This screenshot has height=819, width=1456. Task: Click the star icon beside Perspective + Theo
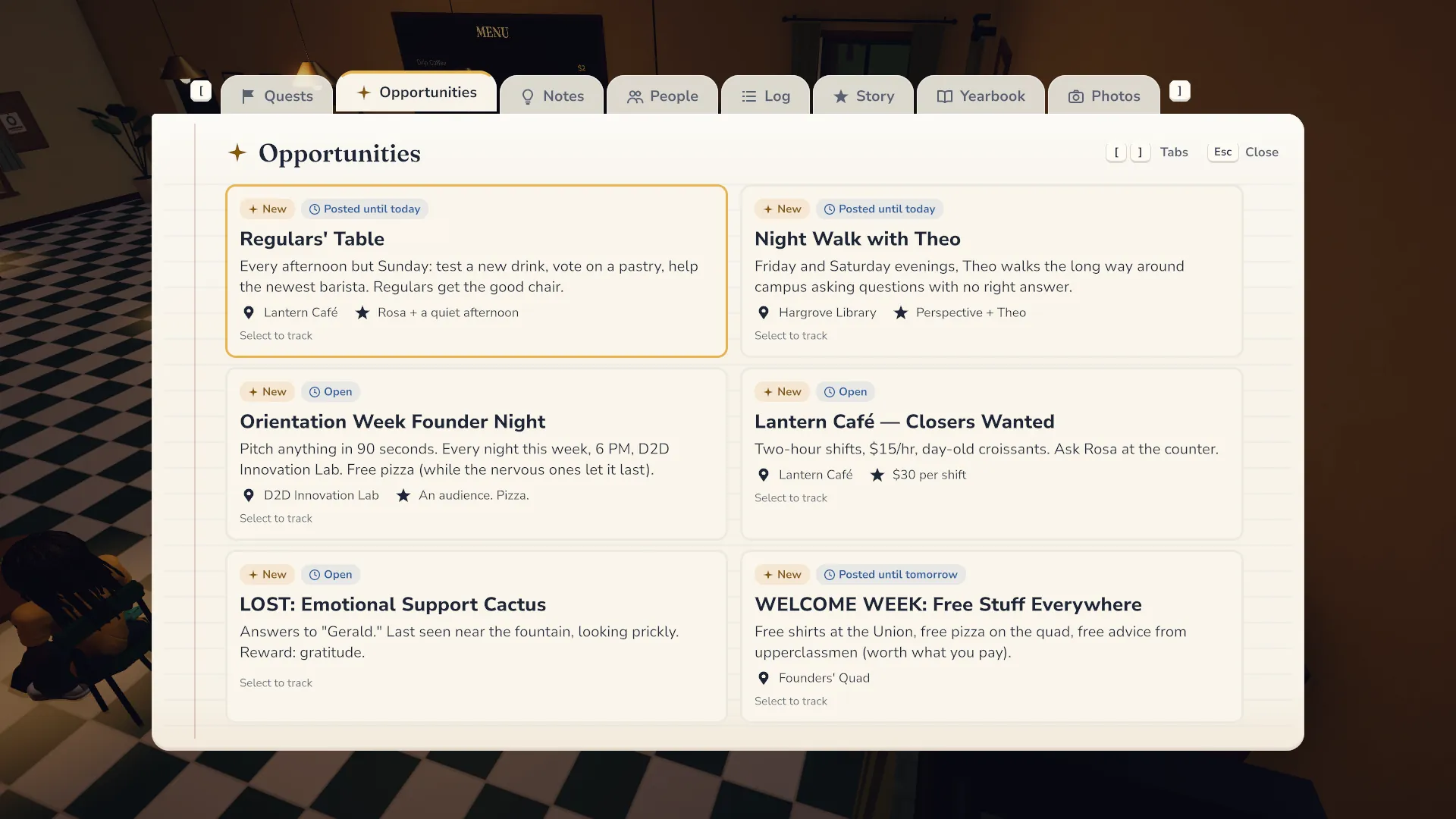[900, 312]
